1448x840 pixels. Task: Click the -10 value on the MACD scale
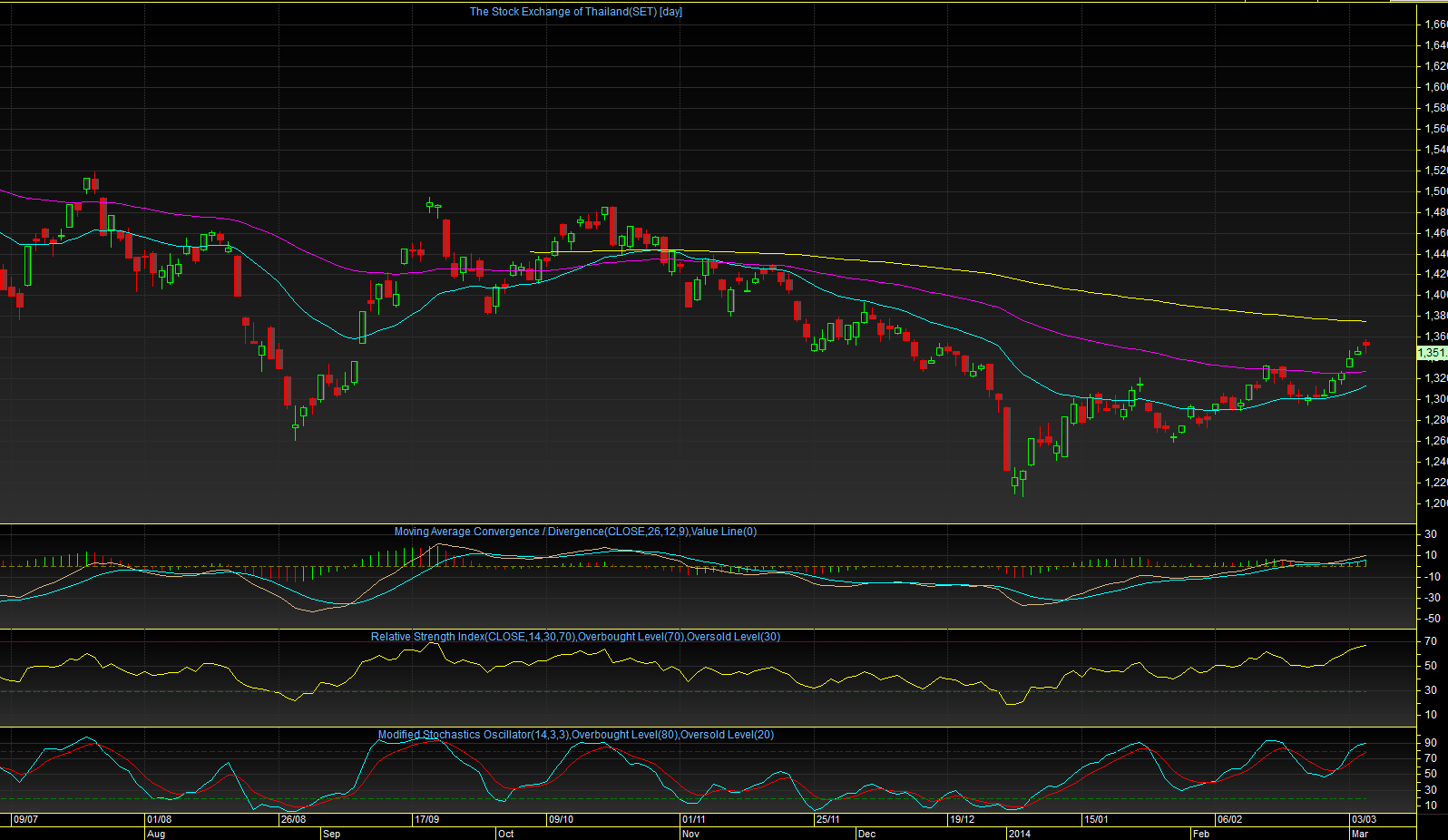[x=1433, y=577]
